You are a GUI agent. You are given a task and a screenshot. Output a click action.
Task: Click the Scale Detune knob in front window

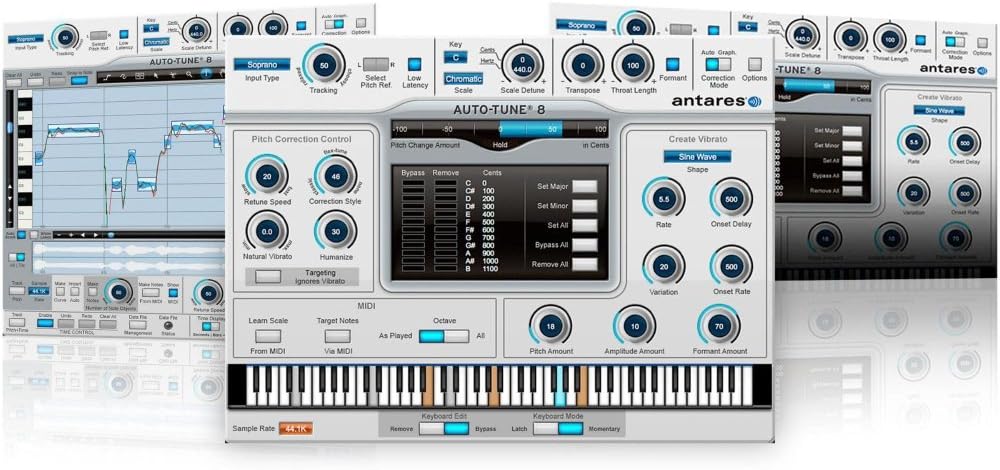coord(522,65)
